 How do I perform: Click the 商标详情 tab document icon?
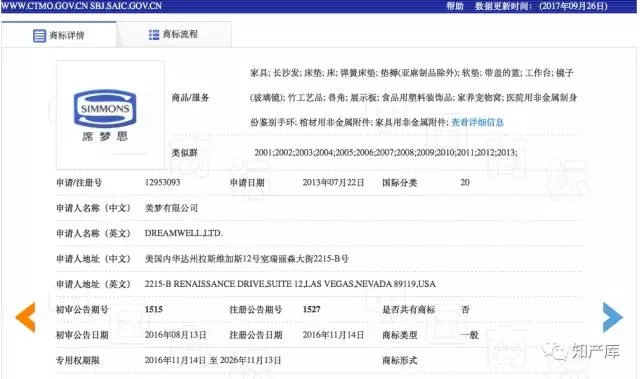point(39,35)
